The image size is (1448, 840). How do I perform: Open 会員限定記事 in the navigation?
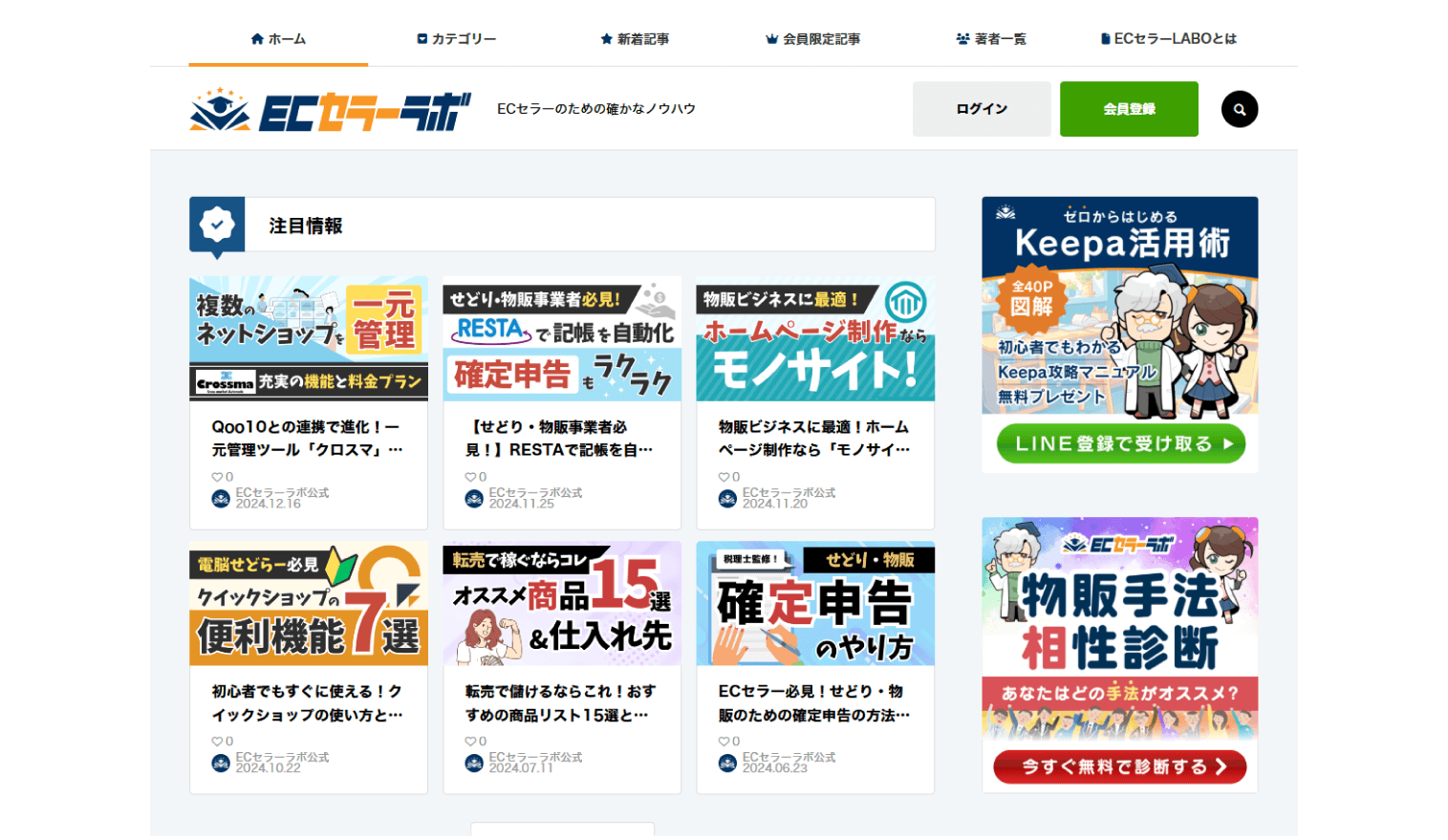point(812,39)
